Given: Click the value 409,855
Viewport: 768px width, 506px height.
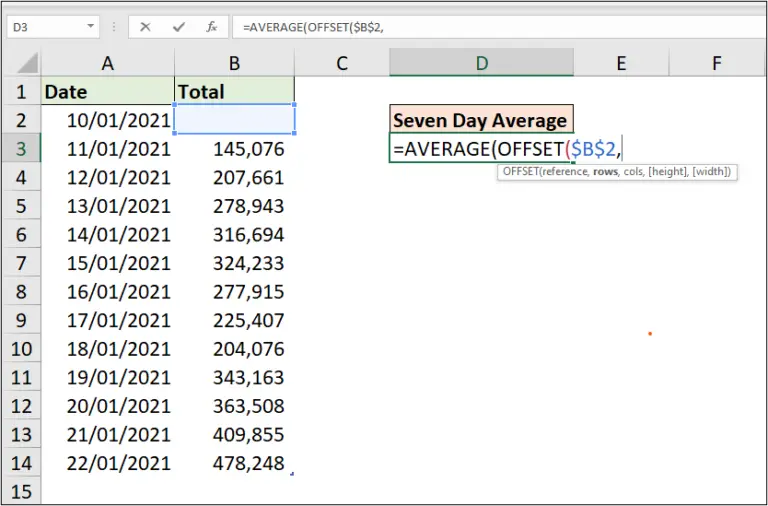Looking at the screenshot, I should tap(248, 434).
